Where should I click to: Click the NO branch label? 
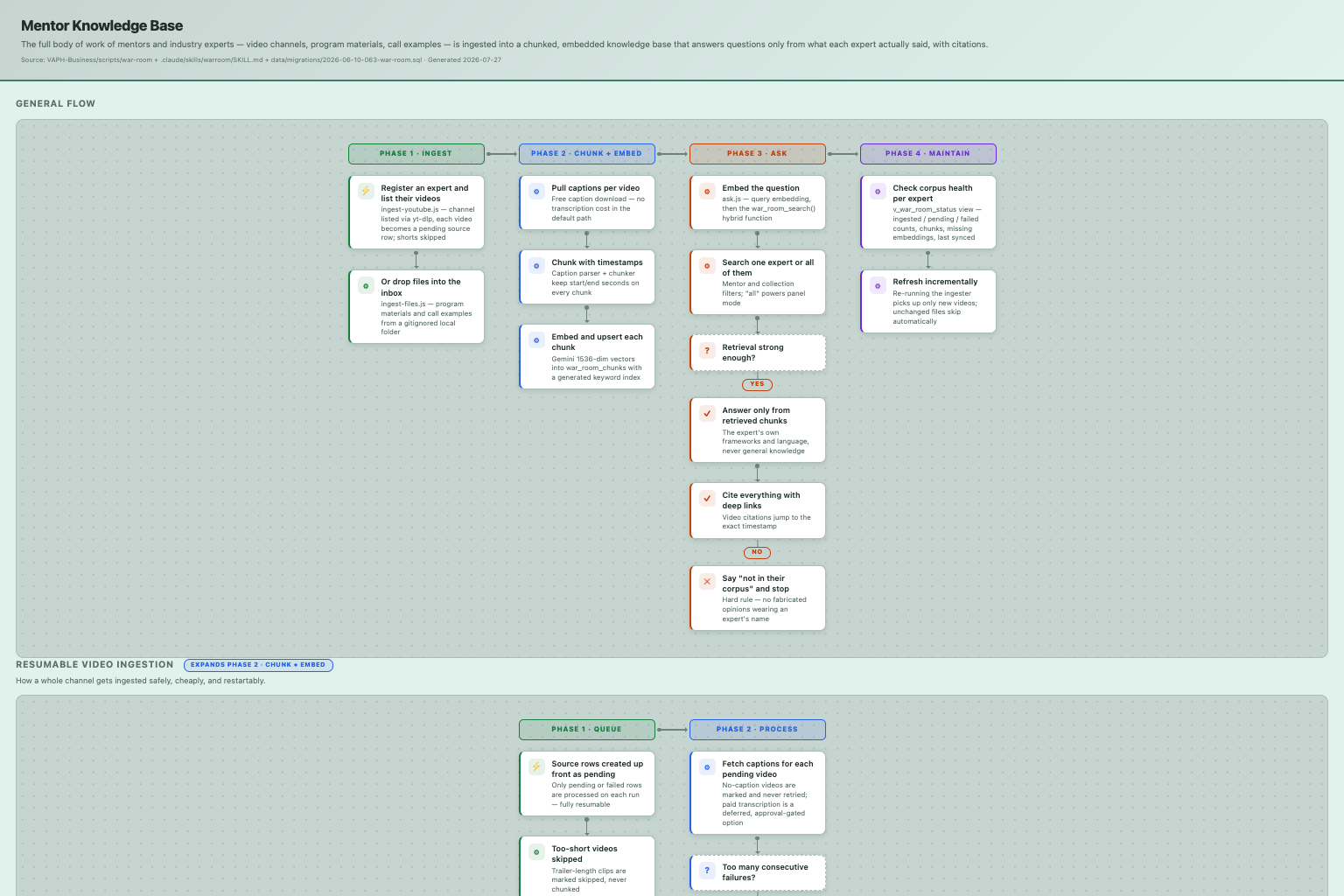pyautogui.click(x=757, y=552)
